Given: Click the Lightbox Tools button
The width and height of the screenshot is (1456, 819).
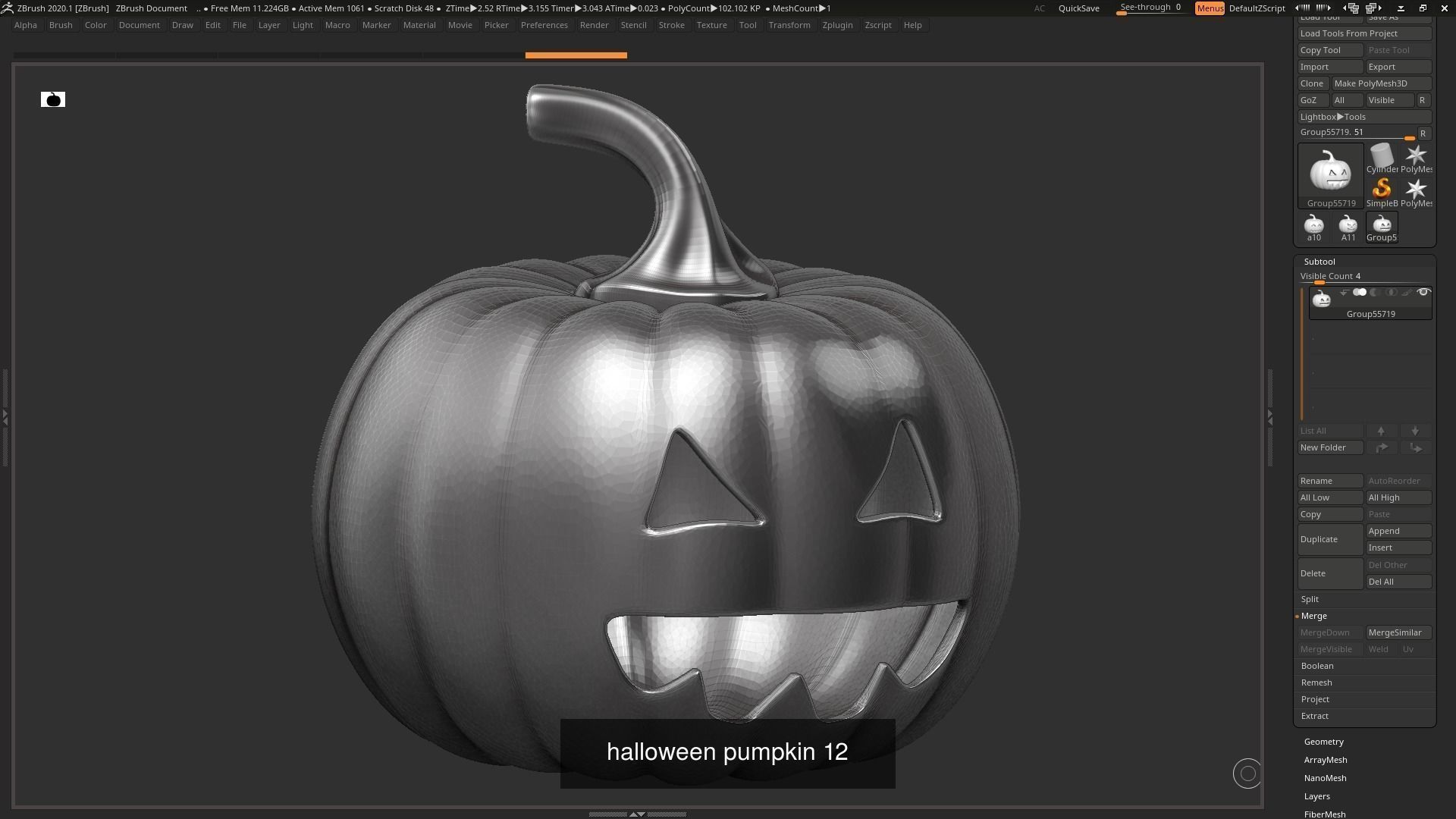Looking at the screenshot, I should (x=1364, y=117).
